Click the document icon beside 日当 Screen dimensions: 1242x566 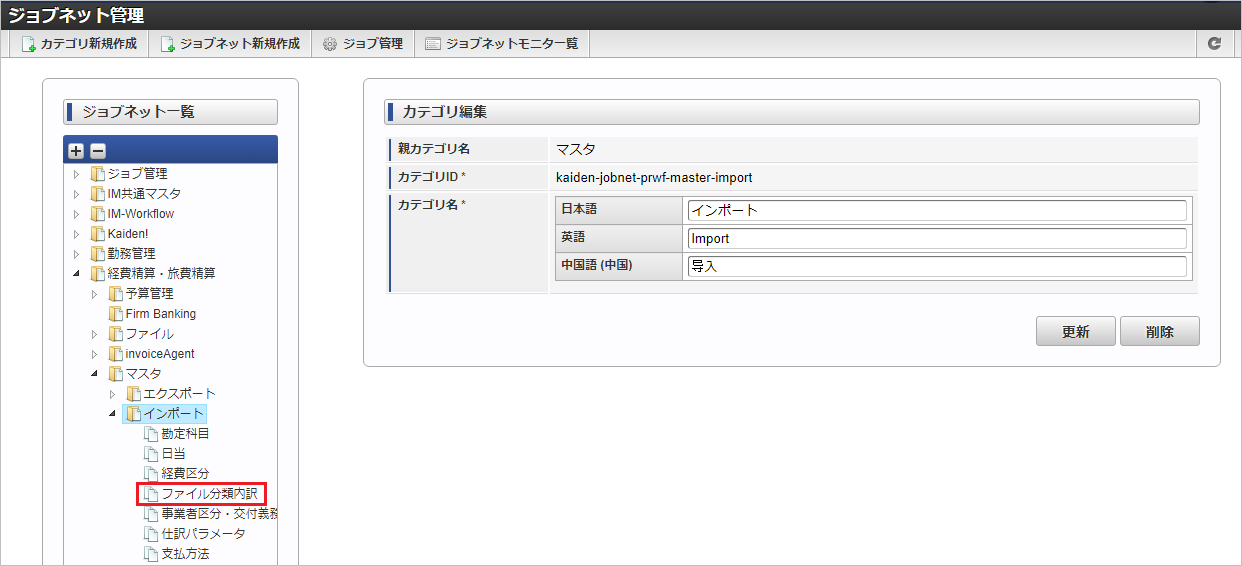click(152, 454)
